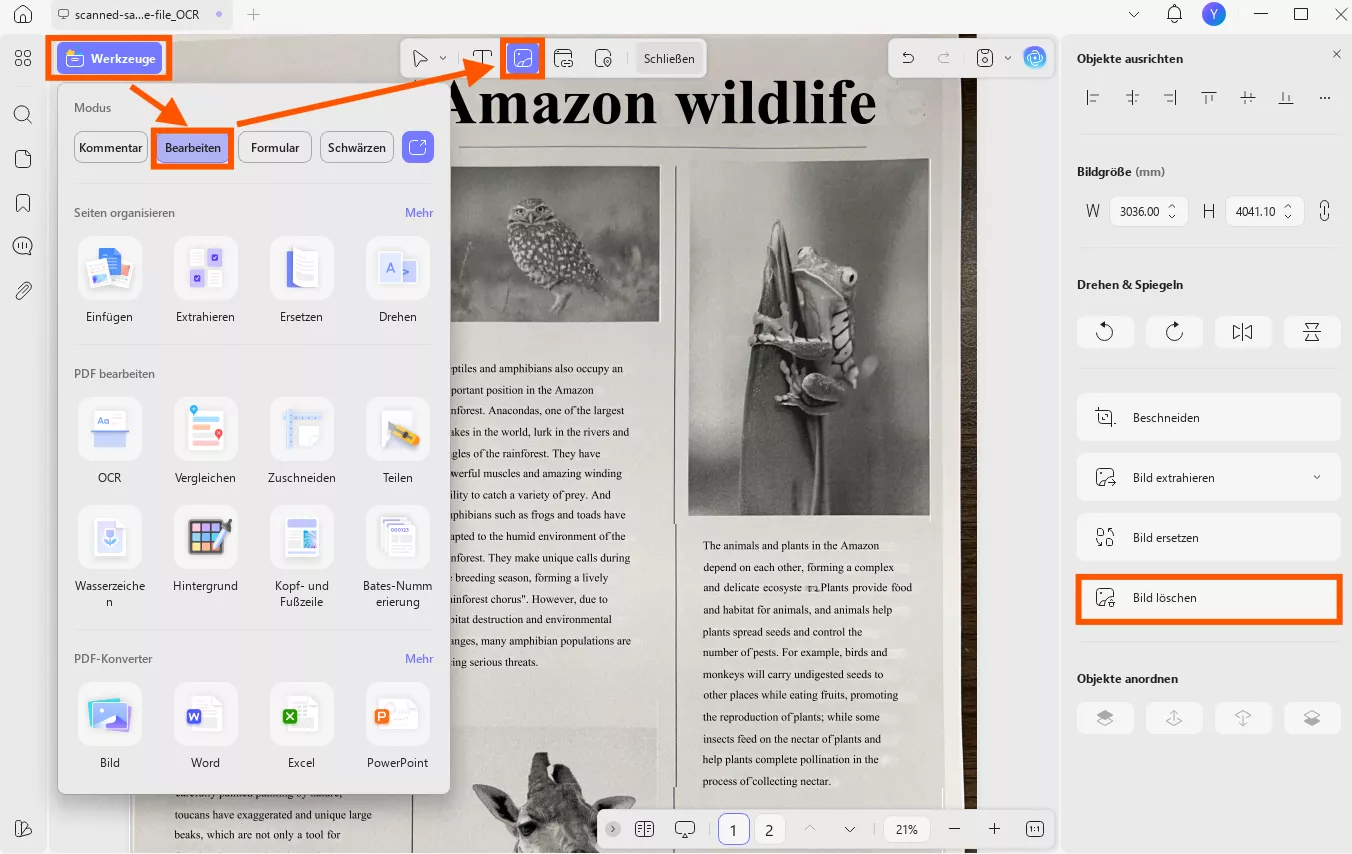Open more alignment options
Image resolution: width=1352 pixels, height=854 pixels.
tap(1325, 98)
